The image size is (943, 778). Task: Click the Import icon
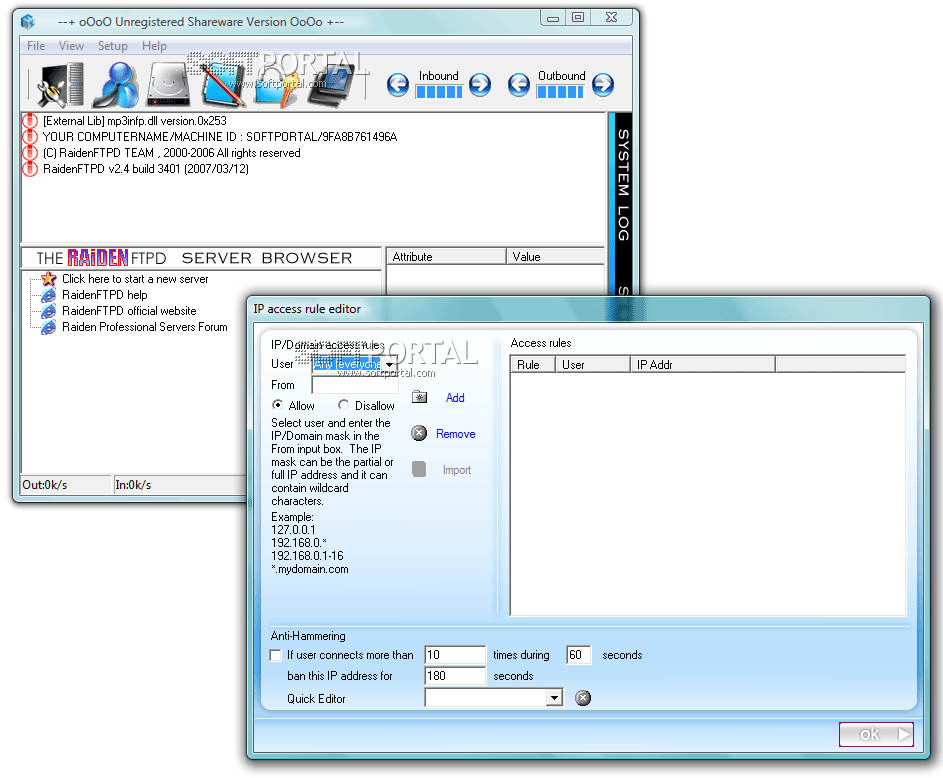(419, 469)
